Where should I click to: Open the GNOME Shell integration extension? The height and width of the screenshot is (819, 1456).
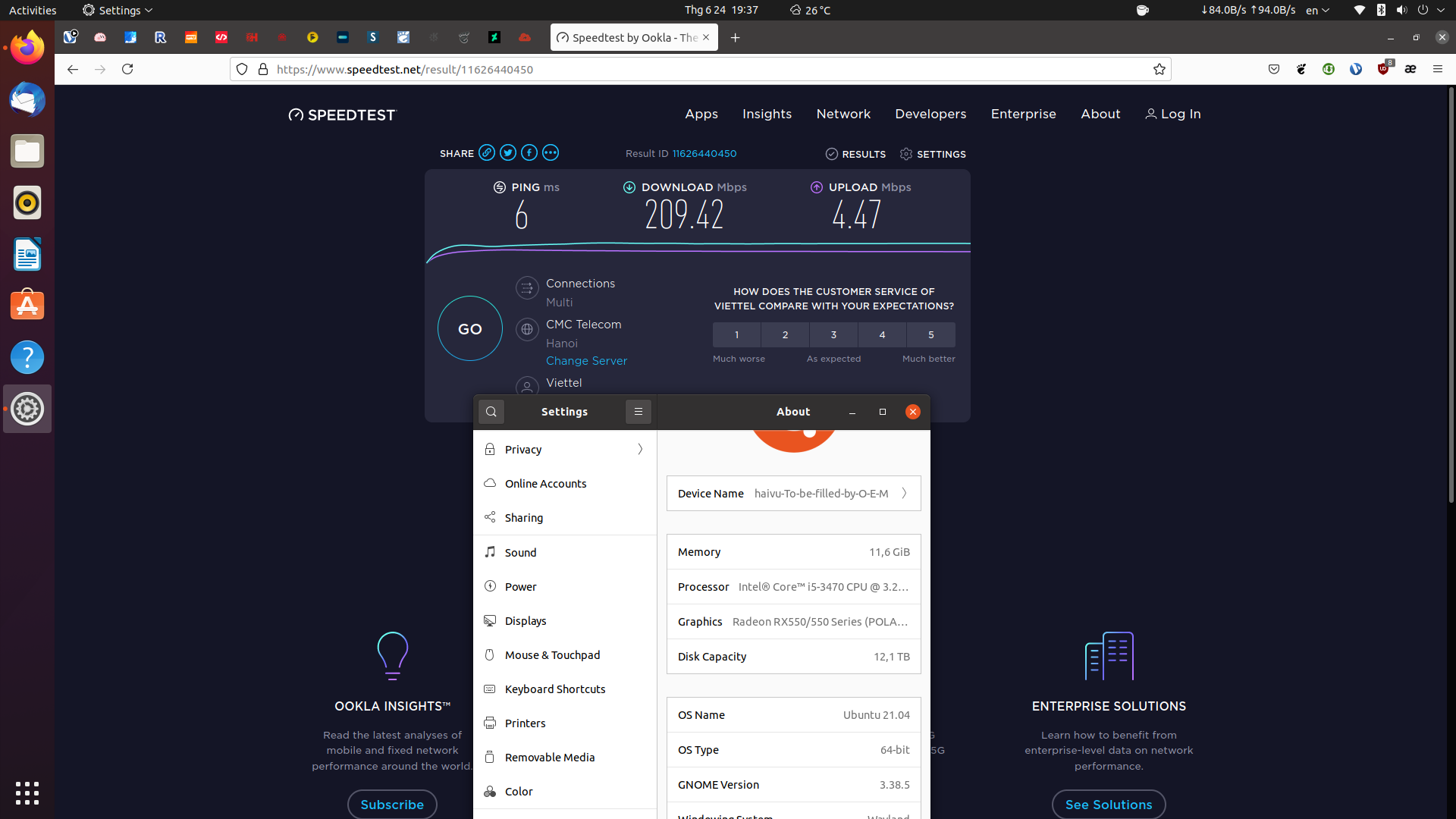pyautogui.click(x=1301, y=69)
